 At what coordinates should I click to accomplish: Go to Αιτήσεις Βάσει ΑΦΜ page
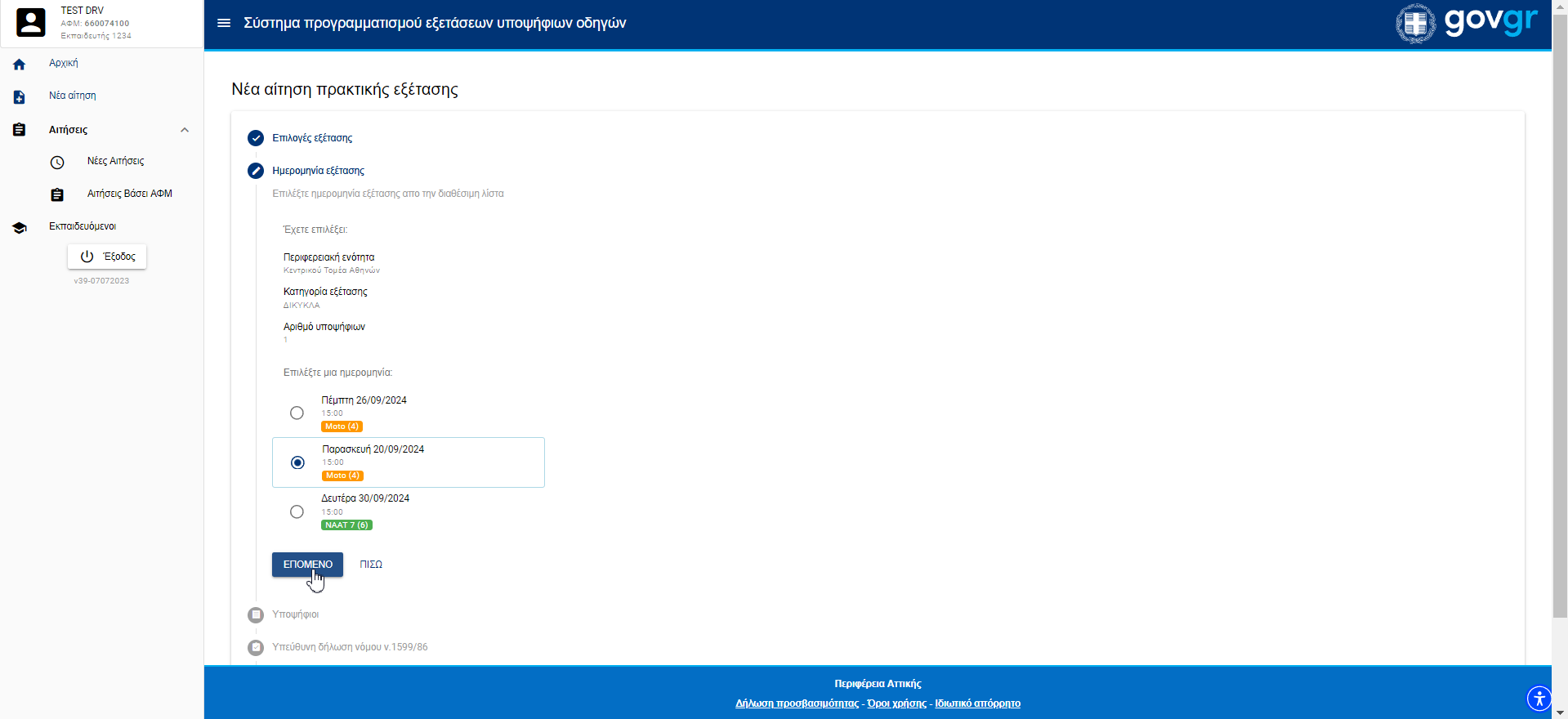pyautogui.click(x=129, y=194)
